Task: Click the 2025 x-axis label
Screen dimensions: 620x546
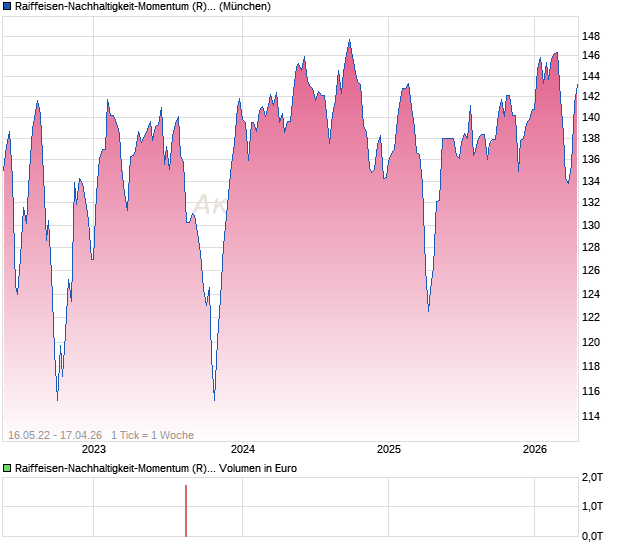Action: pyautogui.click(x=389, y=449)
